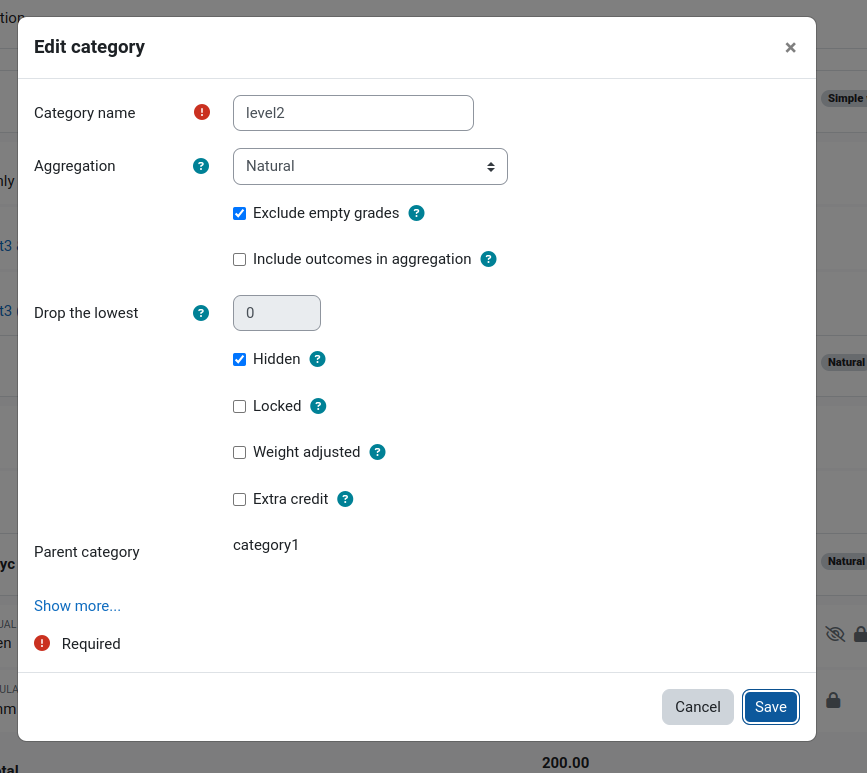Save the category changes
867x773 pixels.
tap(771, 707)
